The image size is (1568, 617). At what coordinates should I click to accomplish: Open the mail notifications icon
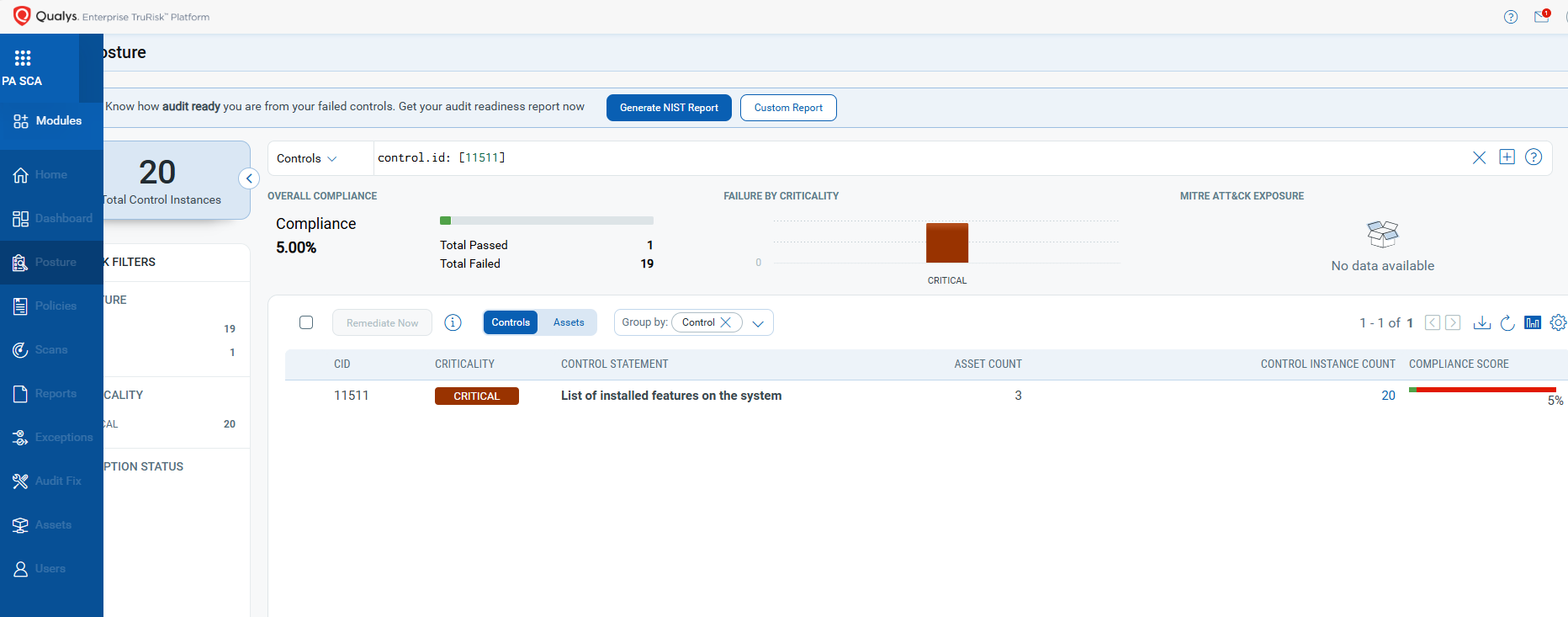coord(1541,17)
